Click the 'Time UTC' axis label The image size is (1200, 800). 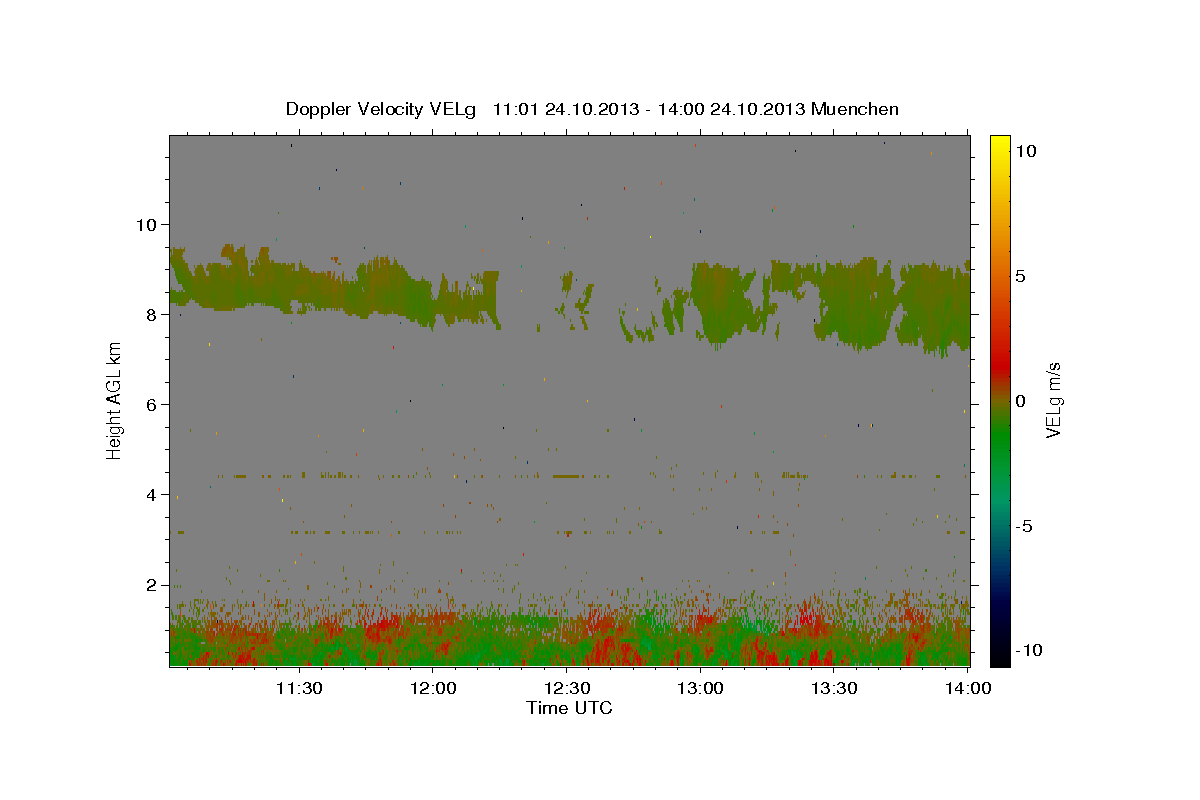(x=569, y=708)
